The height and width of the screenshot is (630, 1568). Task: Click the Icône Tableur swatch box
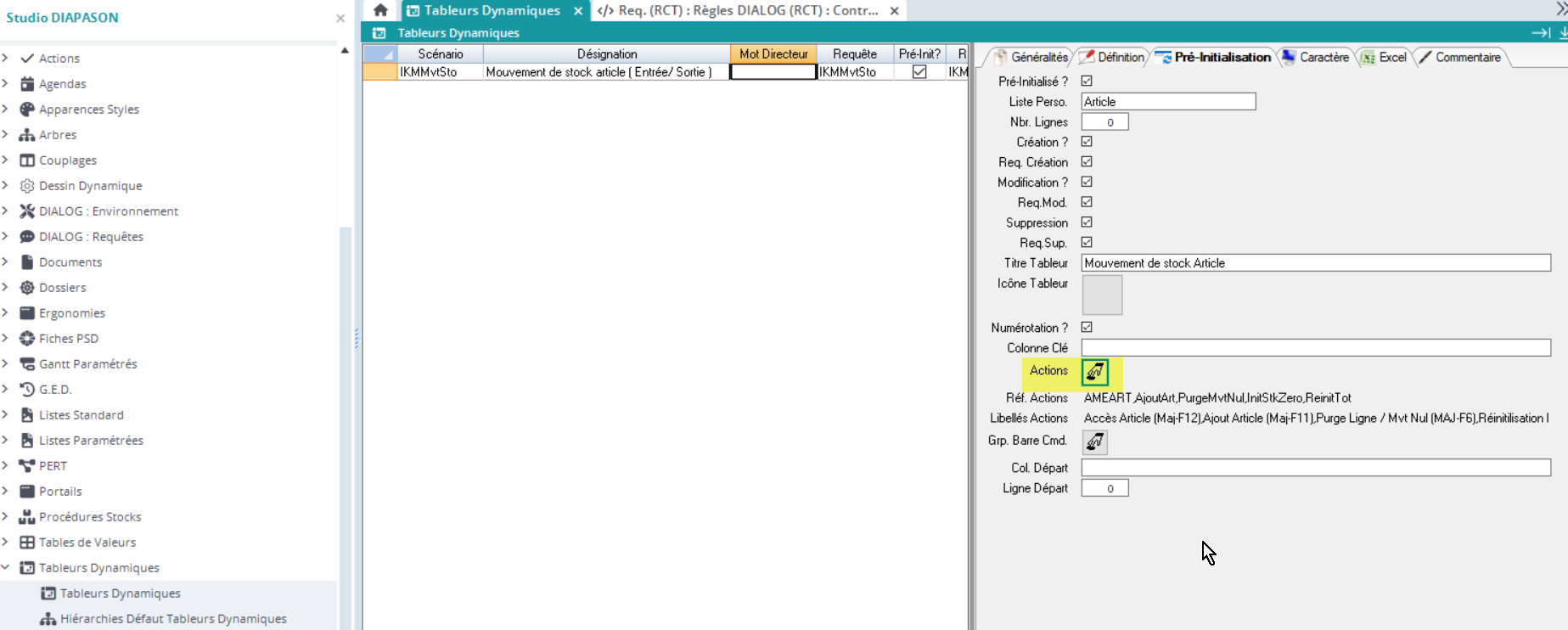[1102, 295]
